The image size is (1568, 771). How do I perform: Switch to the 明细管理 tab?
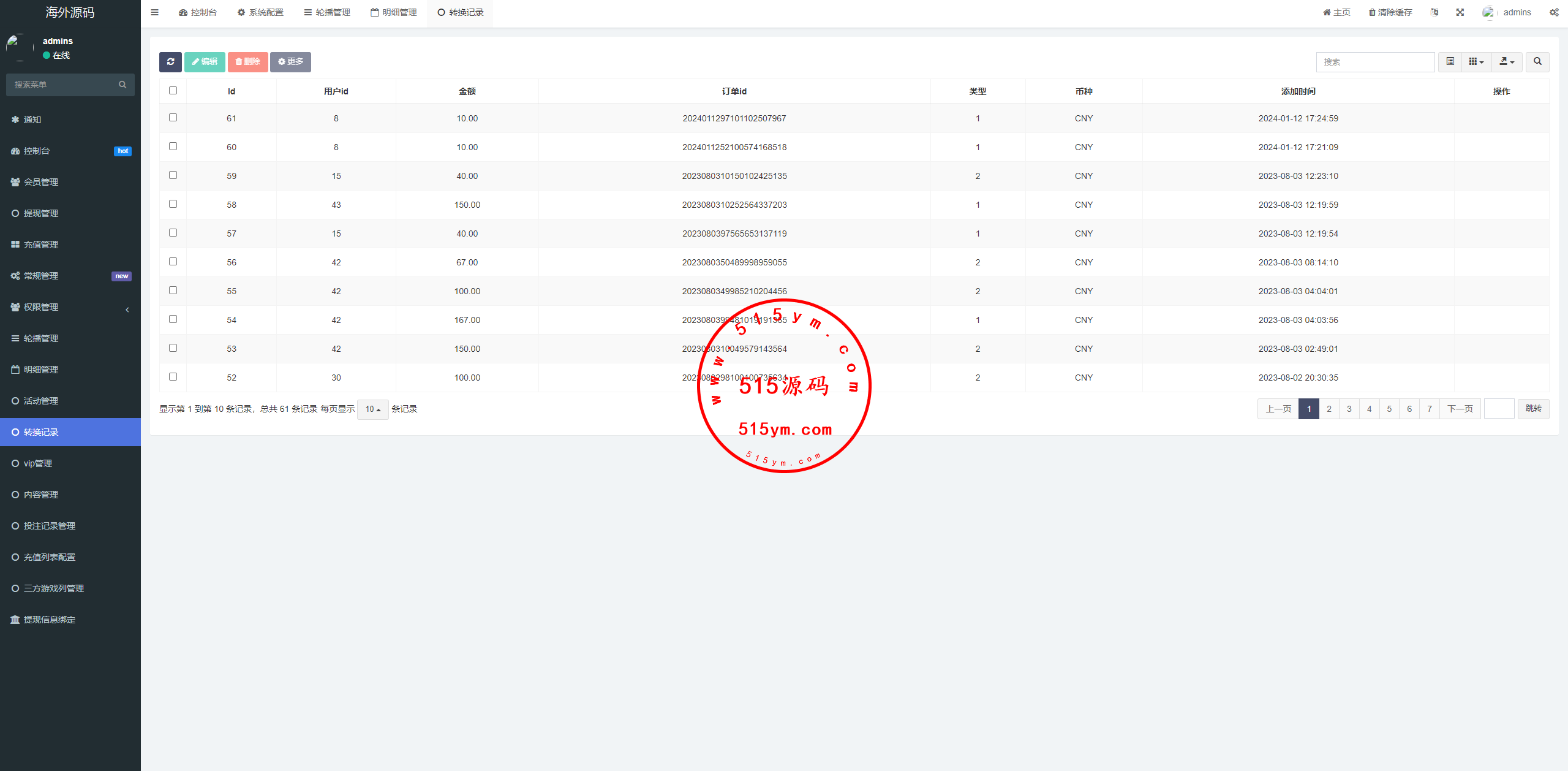[394, 12]
